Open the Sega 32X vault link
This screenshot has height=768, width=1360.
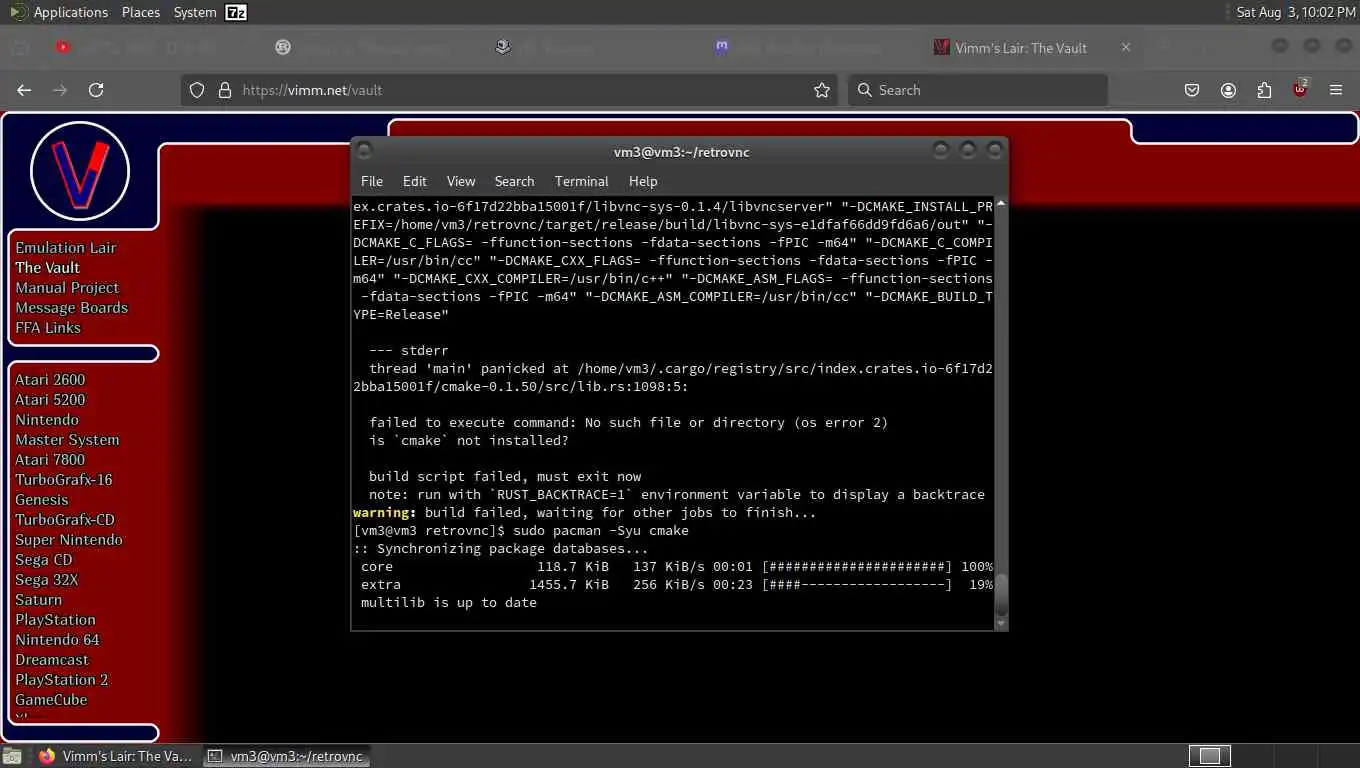(x=47, y=579)
